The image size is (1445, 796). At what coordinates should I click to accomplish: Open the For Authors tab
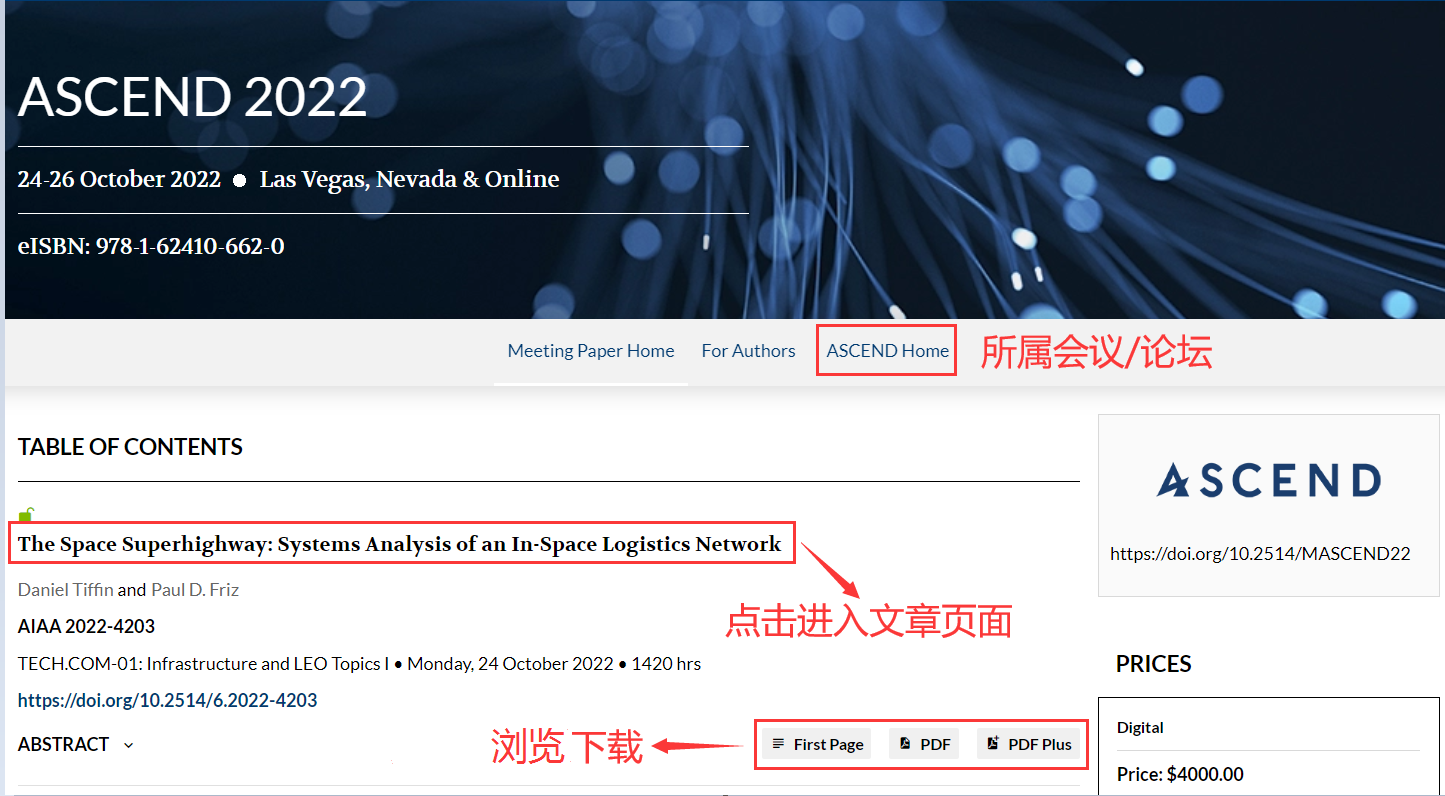tap(748, 351)
